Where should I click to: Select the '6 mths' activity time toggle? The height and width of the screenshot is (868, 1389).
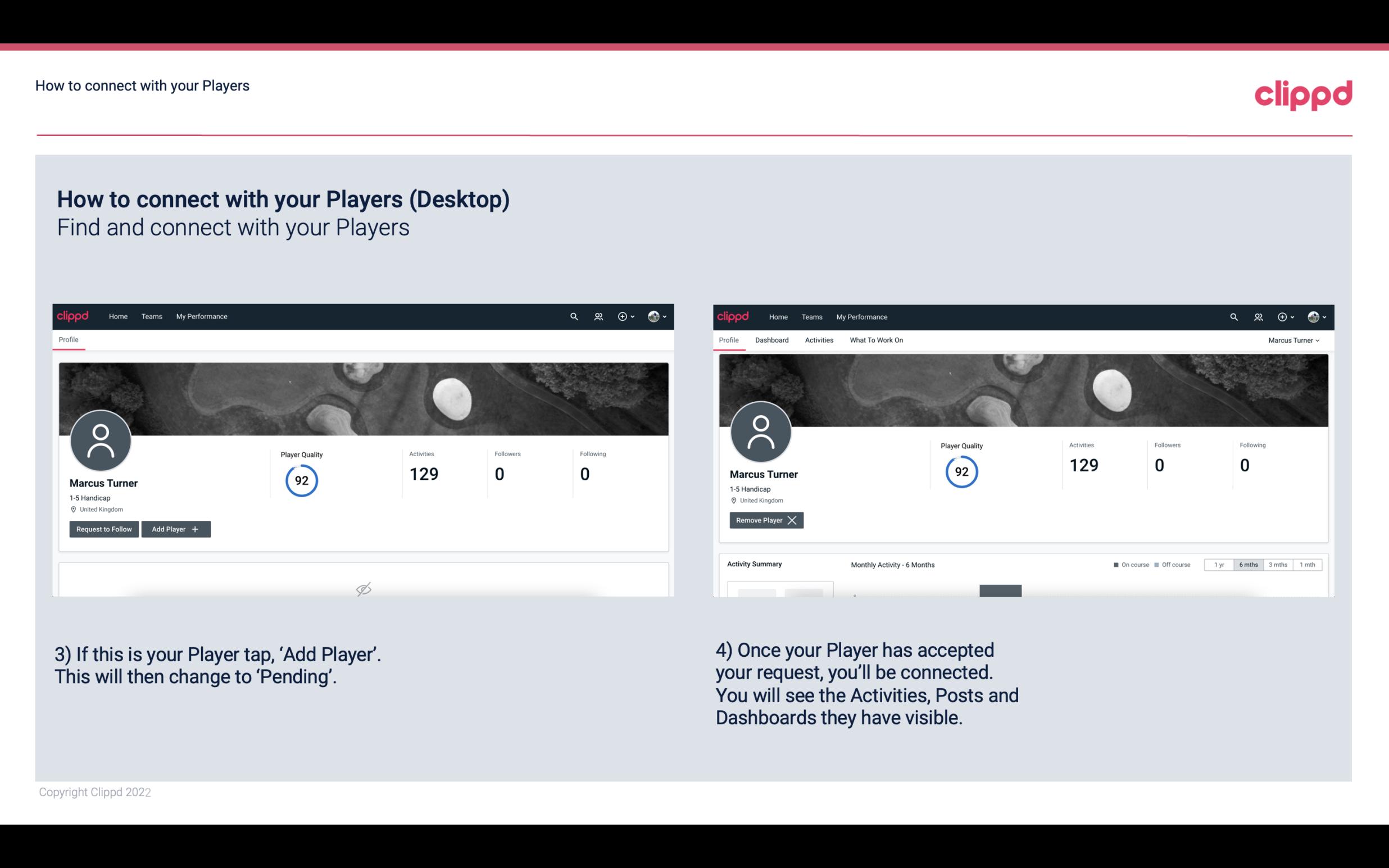coord(1248,564)
